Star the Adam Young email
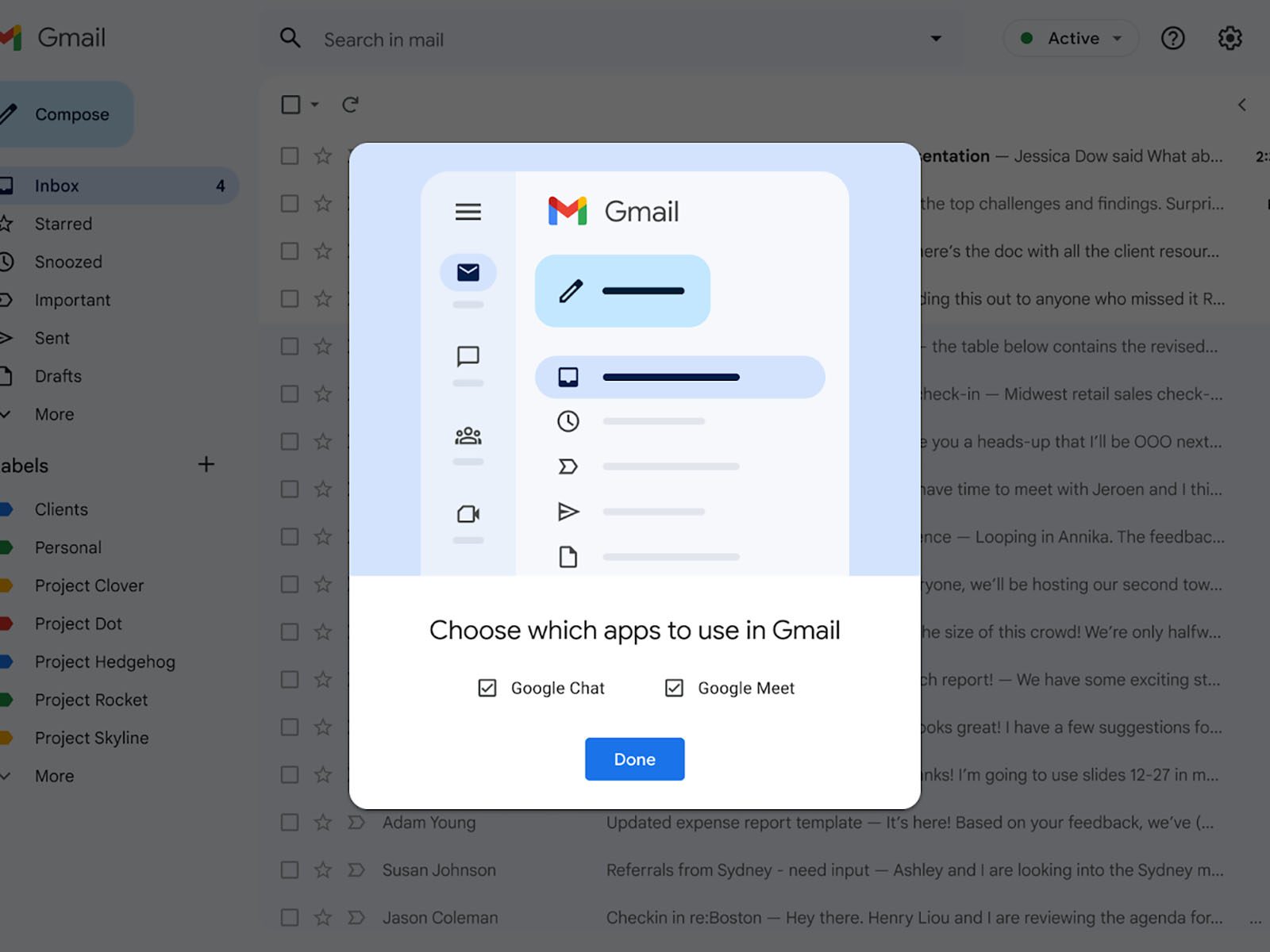The width and height of the screenshot is (1270, 952). (x=322, y=823)
